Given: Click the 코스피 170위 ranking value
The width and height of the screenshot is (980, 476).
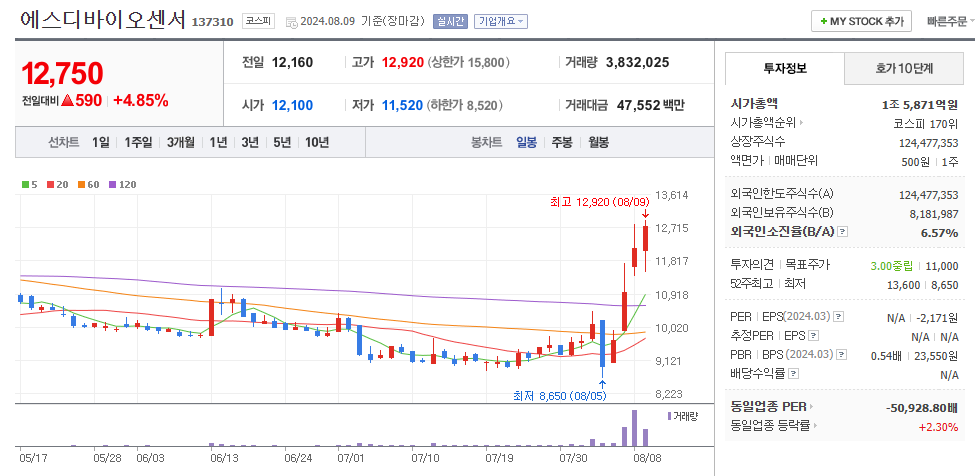Looking at the screenshot, I should click(x=926, y=123).
